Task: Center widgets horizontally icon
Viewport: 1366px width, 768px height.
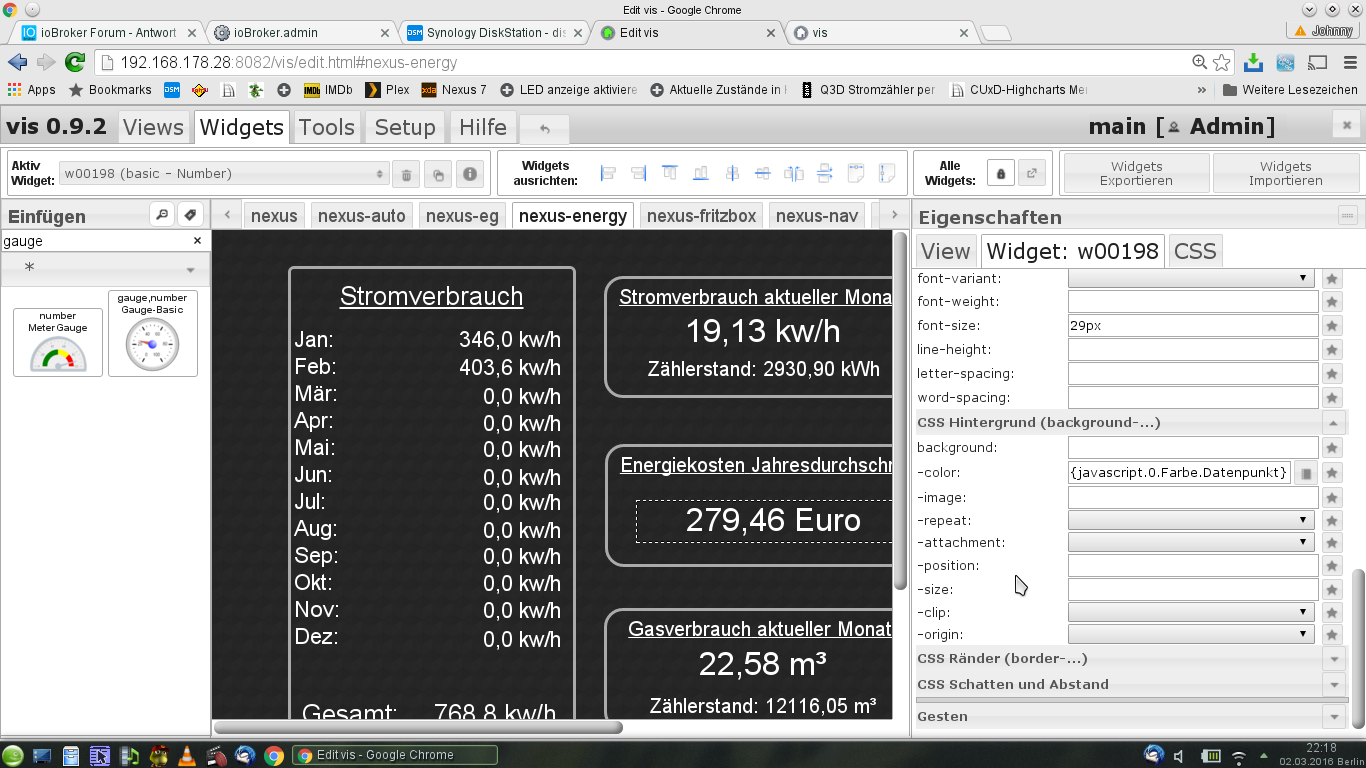Action: coord(763,173)
